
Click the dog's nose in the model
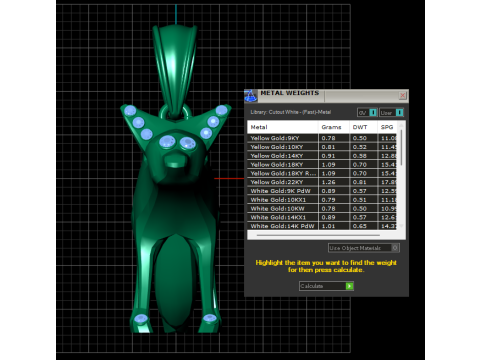[176, 160]
